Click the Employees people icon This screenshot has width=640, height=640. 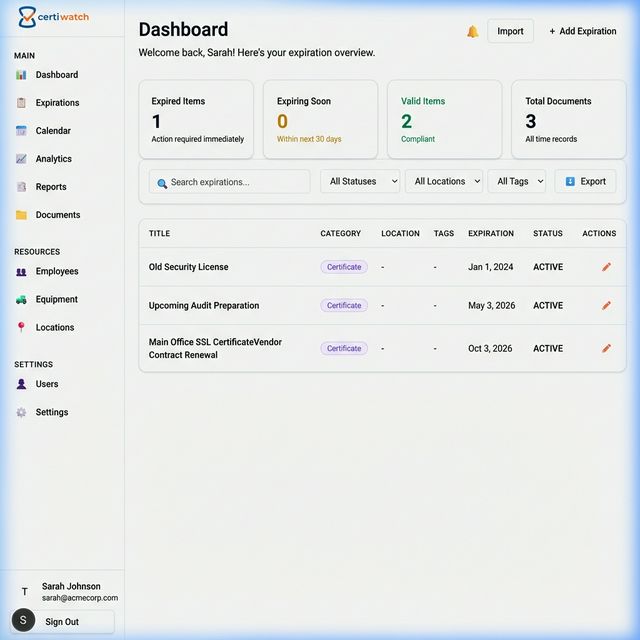[21, 271]
